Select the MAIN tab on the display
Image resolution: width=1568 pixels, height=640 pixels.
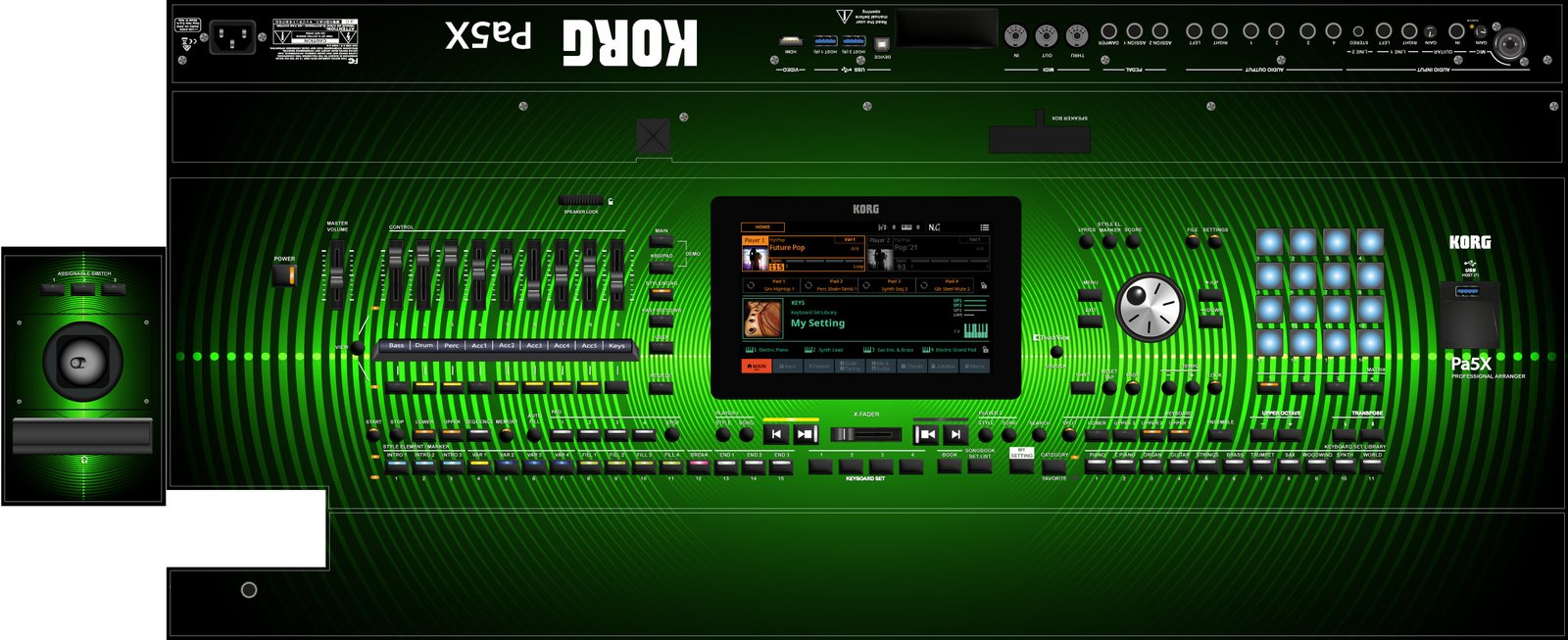tap(756, 367)
